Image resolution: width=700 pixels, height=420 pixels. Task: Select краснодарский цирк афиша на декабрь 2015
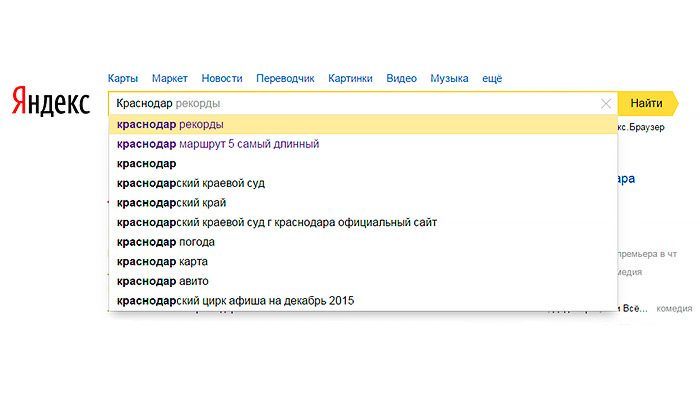coord(363,301)
